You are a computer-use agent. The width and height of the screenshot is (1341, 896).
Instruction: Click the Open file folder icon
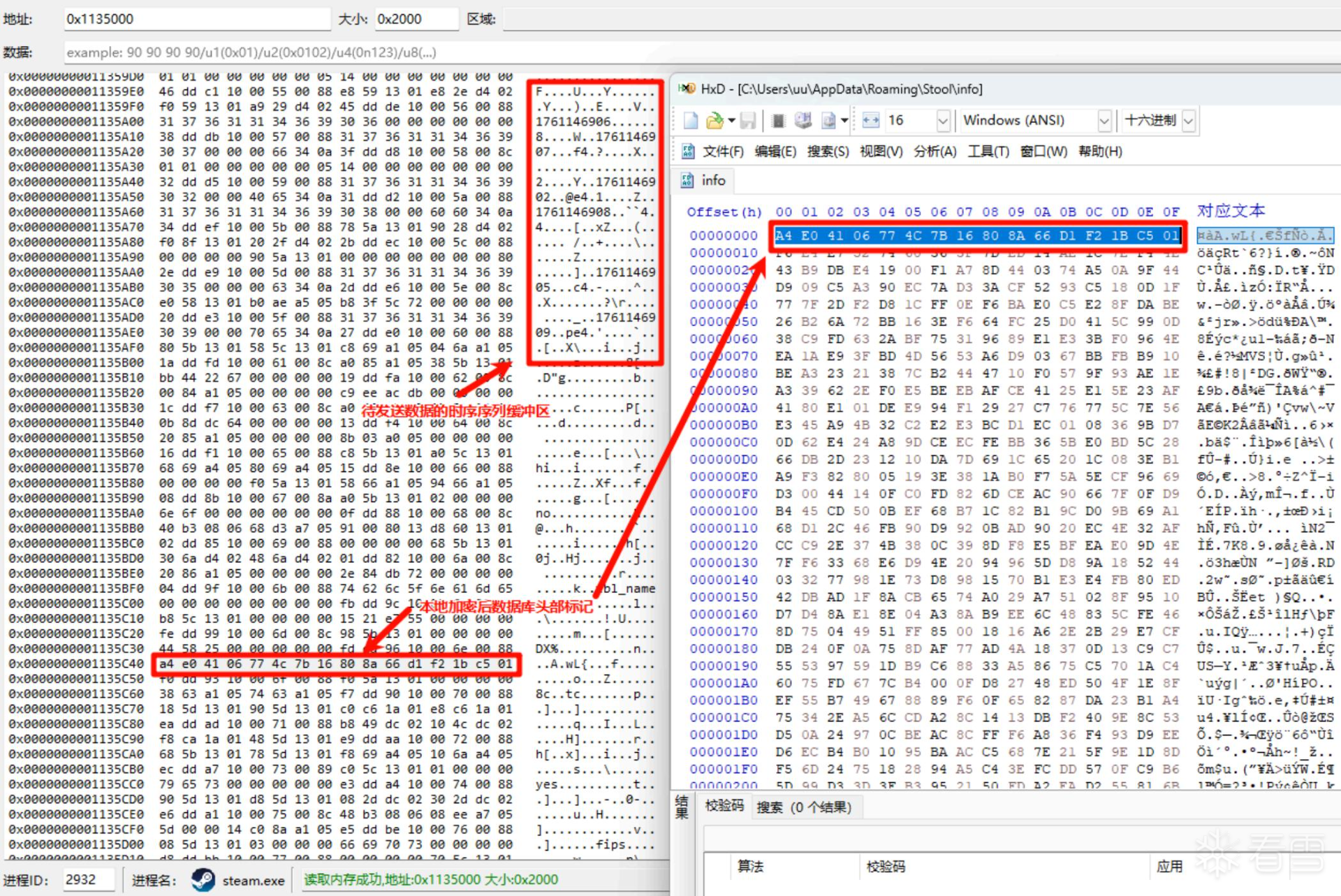point(714,121)
